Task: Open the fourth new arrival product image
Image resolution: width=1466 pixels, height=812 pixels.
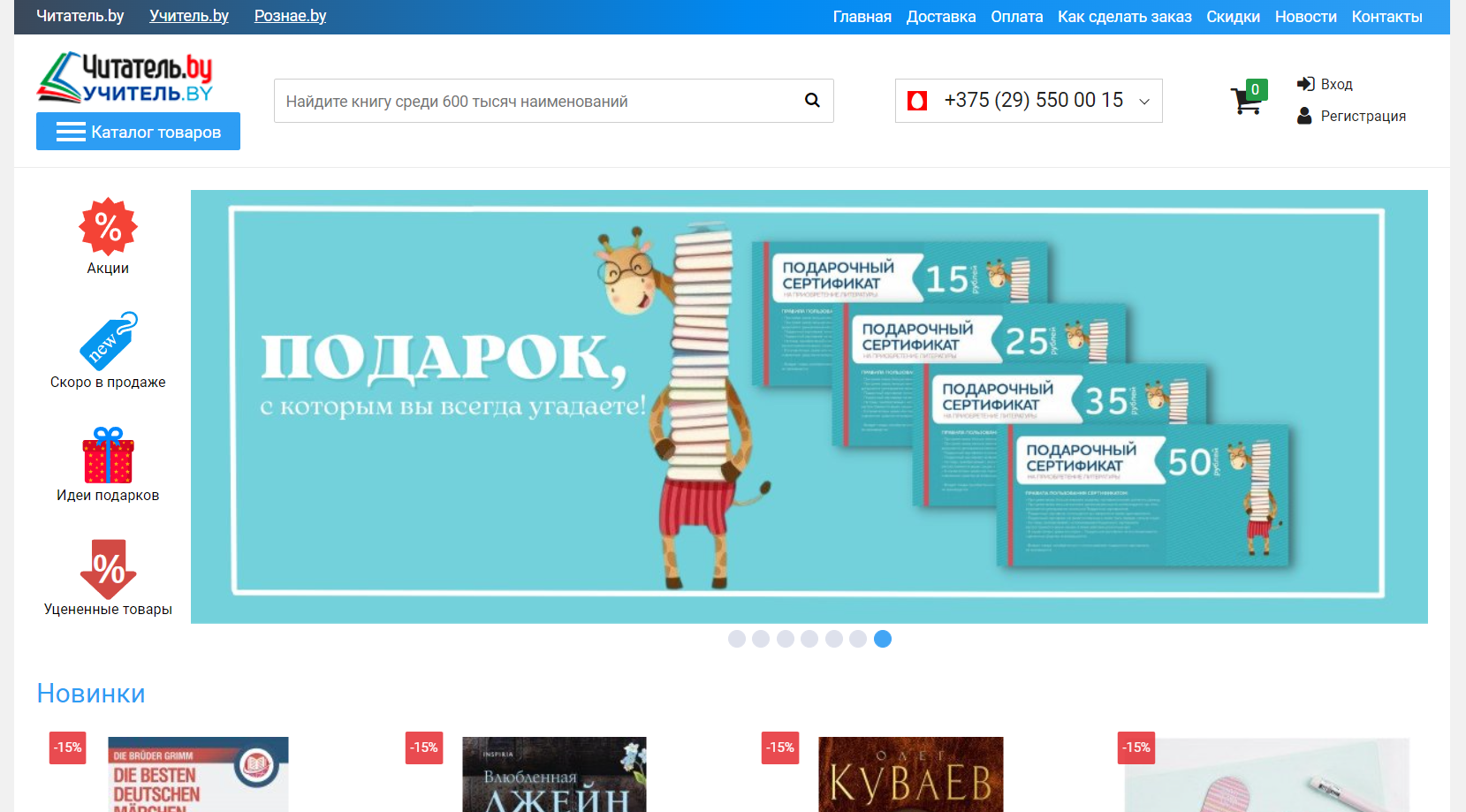Action: coord(1267,775)
